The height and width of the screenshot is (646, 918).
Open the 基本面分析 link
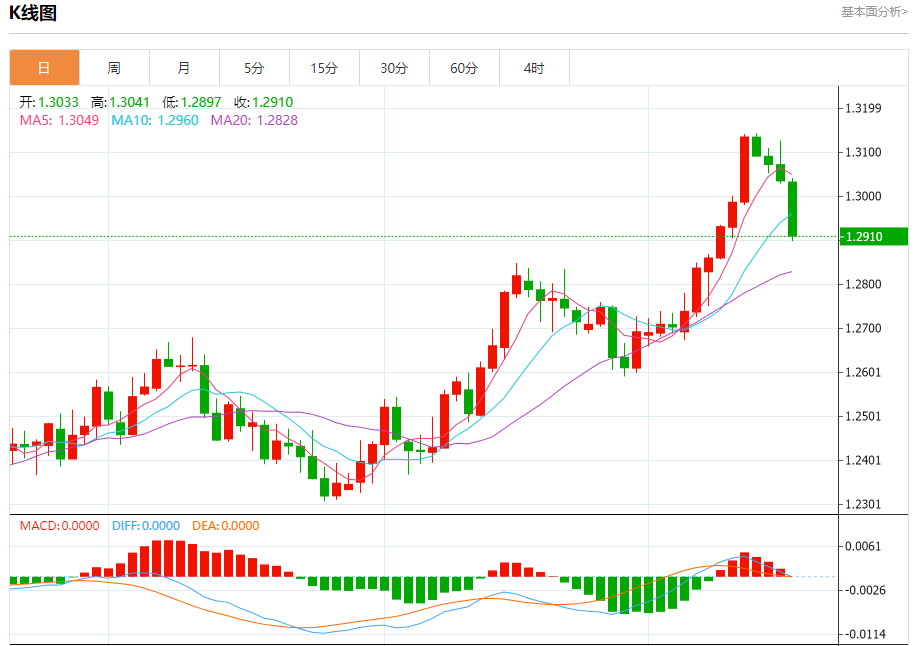(875, 12)
